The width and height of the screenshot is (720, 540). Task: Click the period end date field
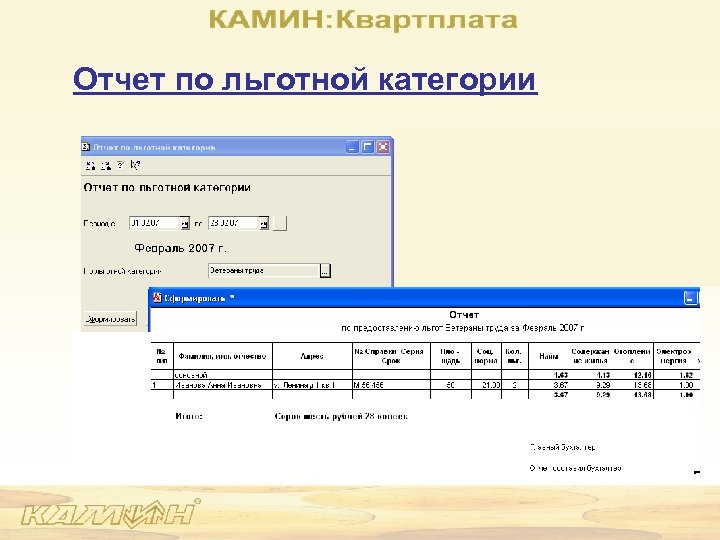(234, 223)
